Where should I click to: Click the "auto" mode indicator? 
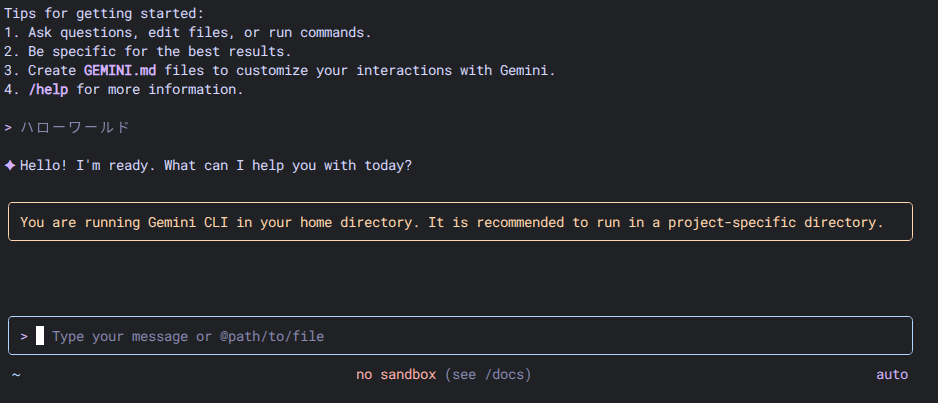tap(892, 374)
